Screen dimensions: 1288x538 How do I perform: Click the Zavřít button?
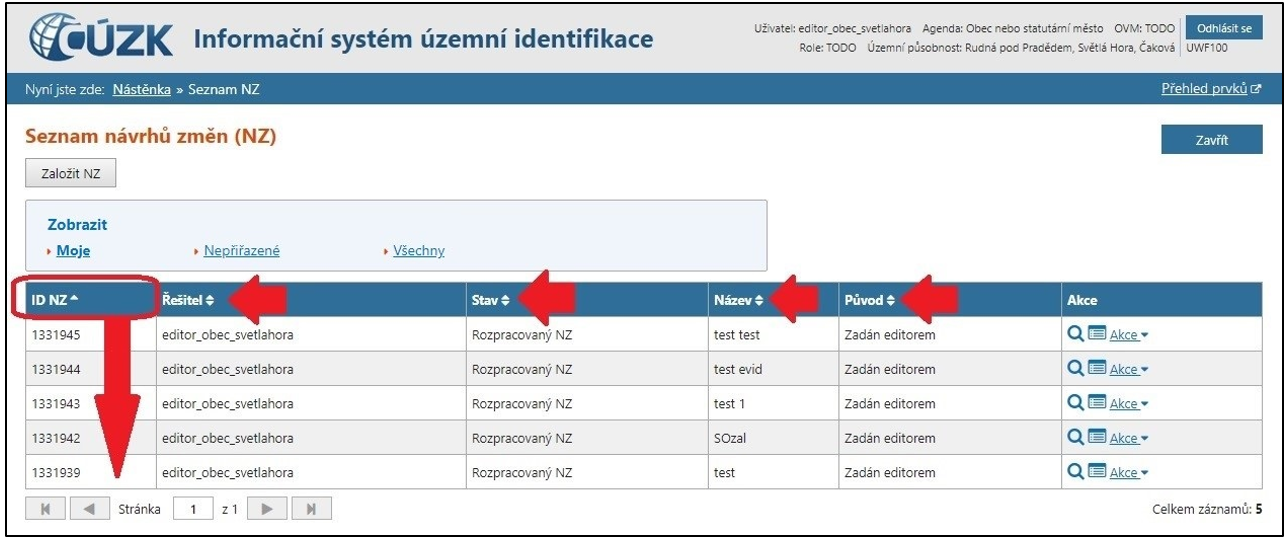1211,141
